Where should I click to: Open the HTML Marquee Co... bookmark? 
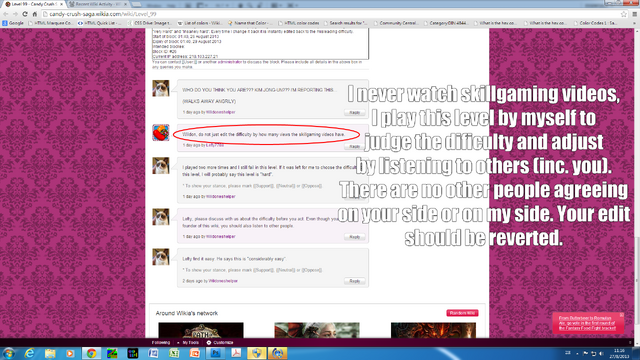50,23
